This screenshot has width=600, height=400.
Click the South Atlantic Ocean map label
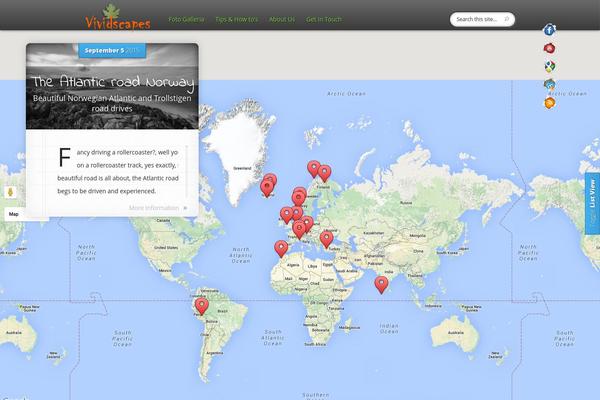tap(273, 338)
